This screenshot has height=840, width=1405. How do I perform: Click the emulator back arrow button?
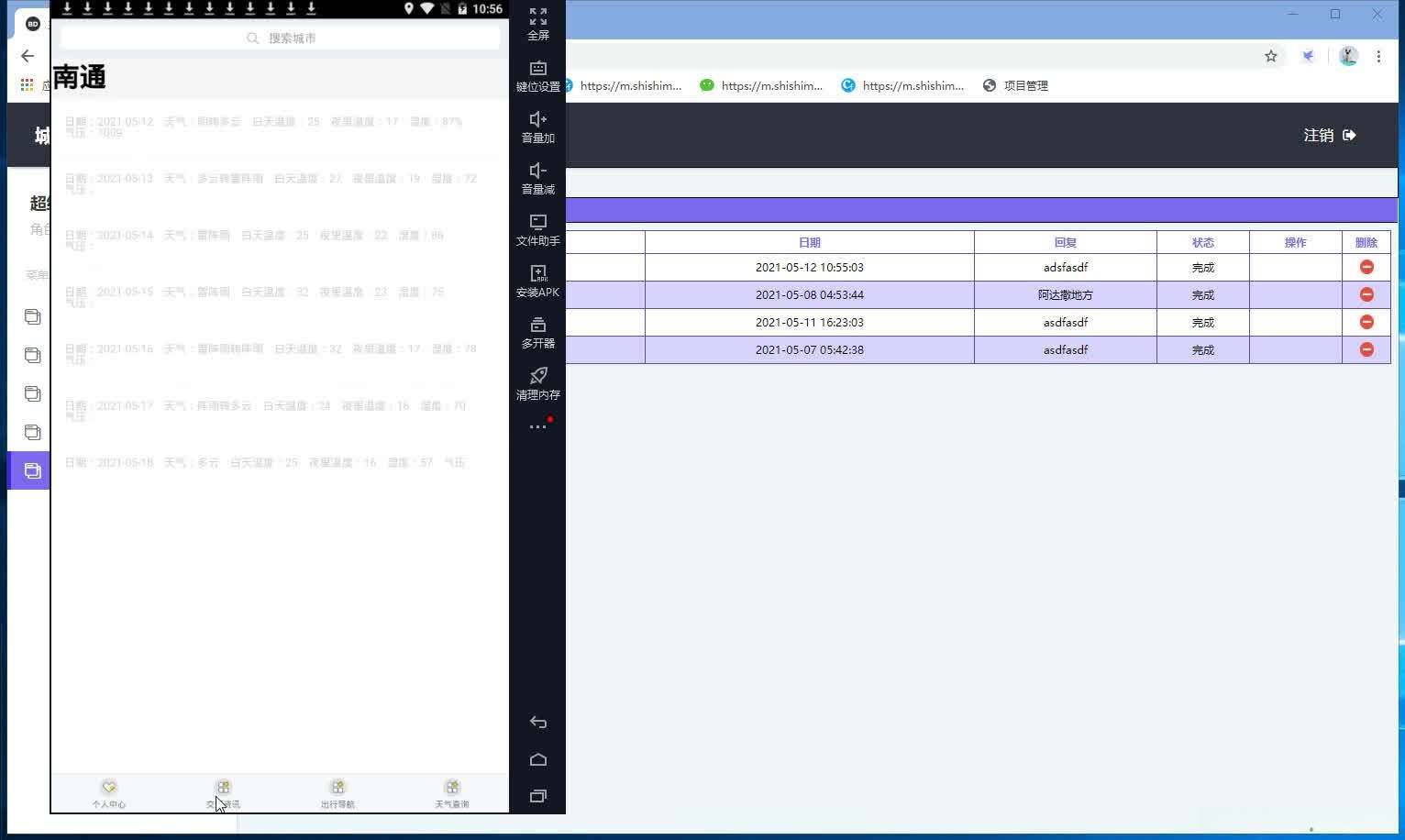[x=538, y=723]
